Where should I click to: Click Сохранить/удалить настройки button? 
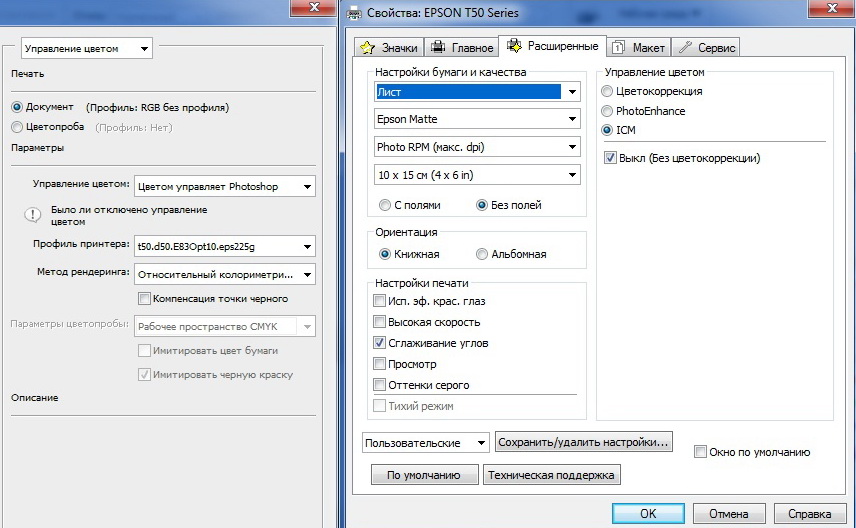coord(584,442)
